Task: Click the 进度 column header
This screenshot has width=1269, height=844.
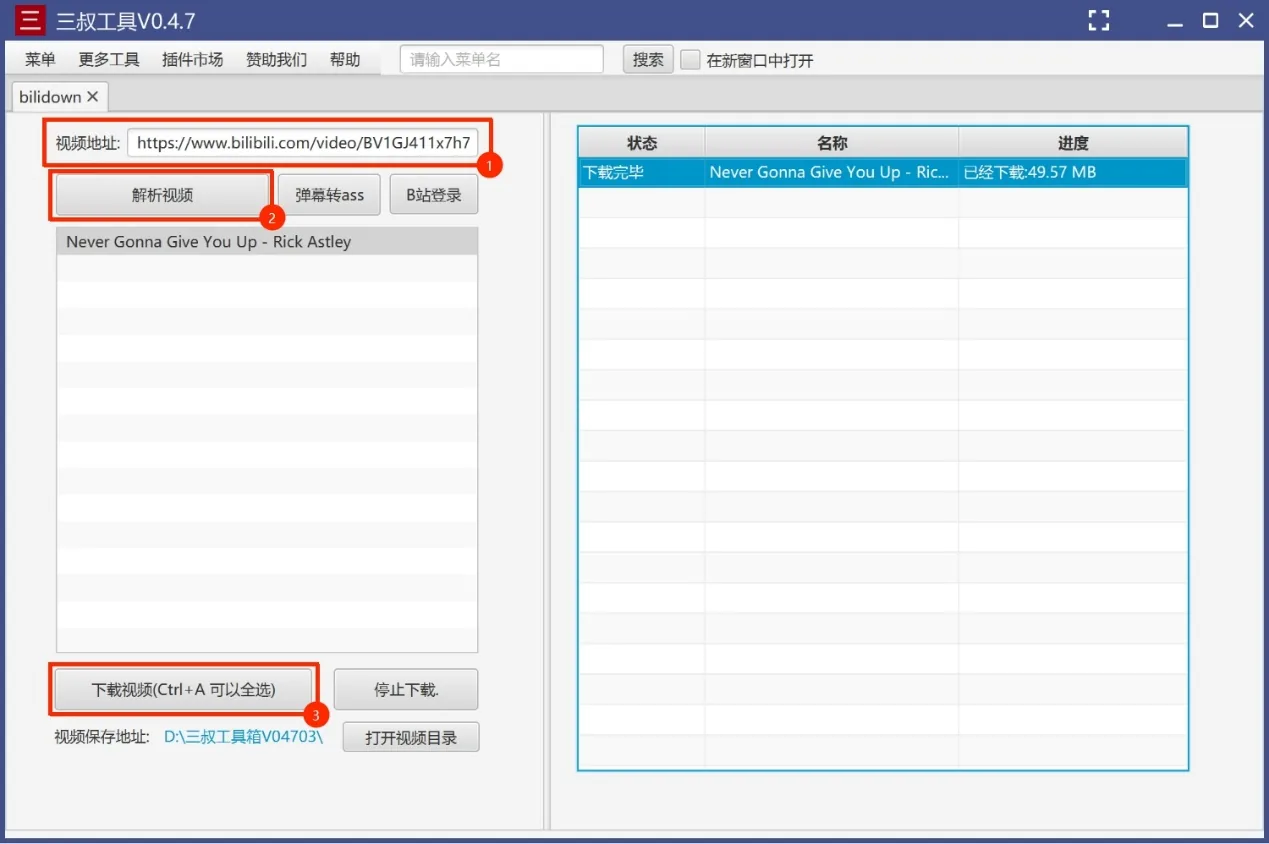Action: (x=1073, y=143)
